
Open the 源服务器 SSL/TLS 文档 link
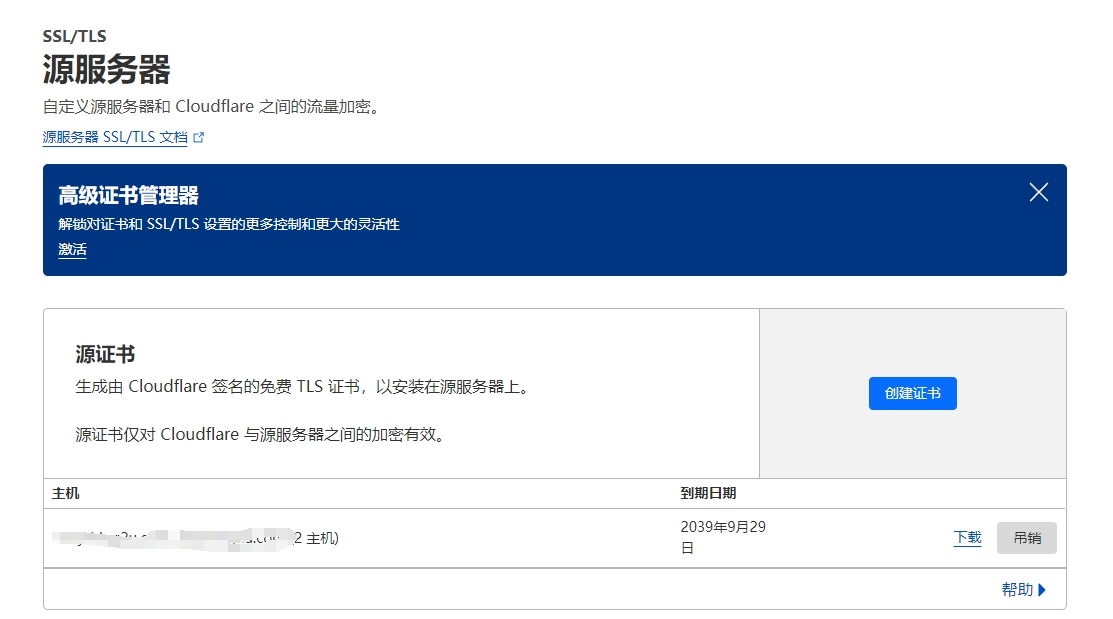(x=115, y=137)
